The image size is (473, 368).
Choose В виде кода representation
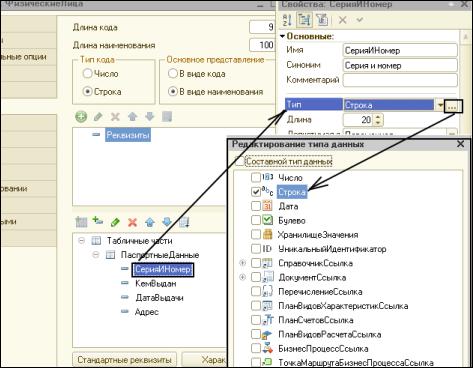coord(173,74)
